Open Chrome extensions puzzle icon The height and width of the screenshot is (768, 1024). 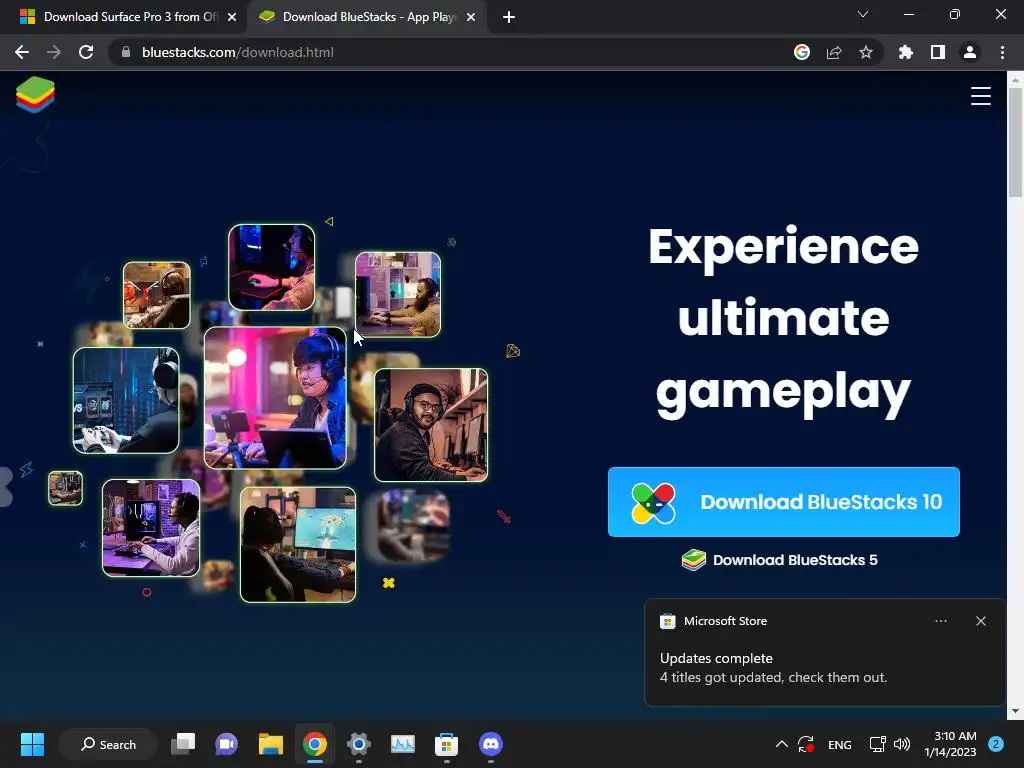(x=905, y=52)
